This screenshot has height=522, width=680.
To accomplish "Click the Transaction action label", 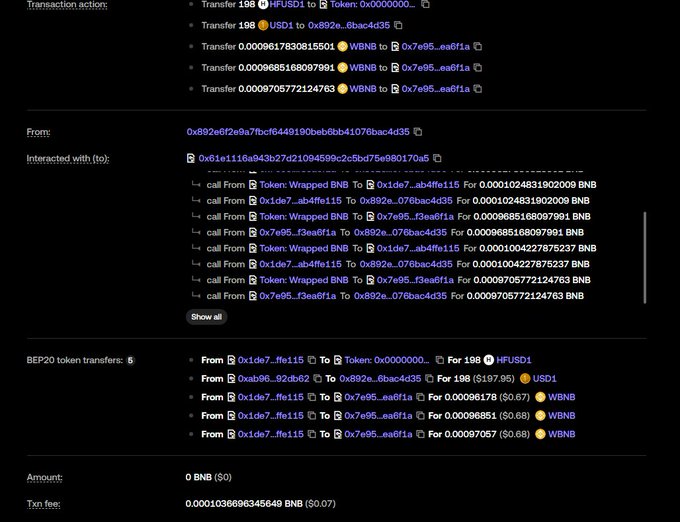I will click(x=67, y=5).
